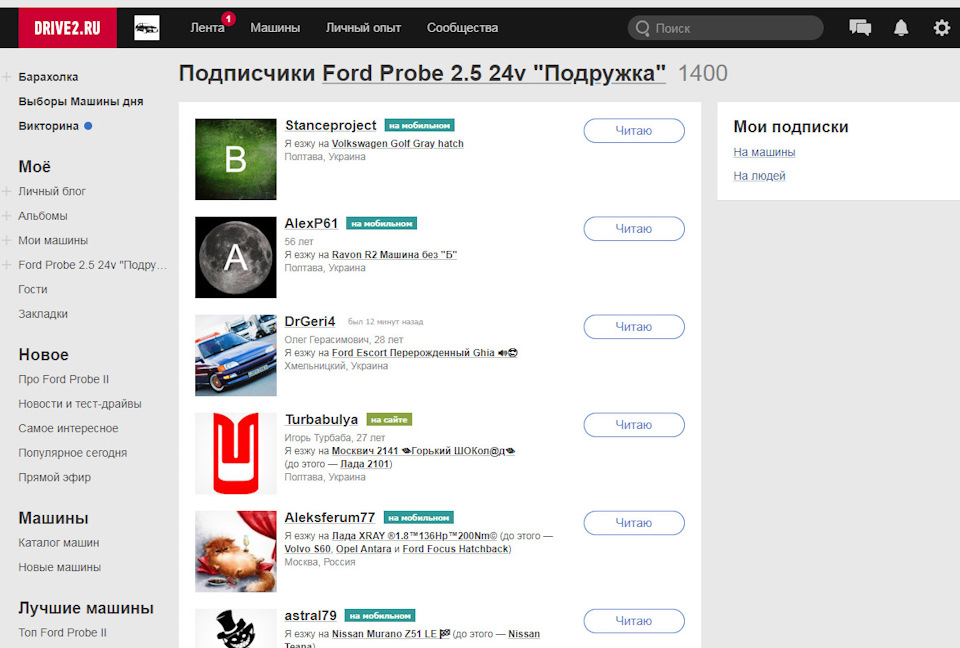This screenshot has height=648, width=960.
Task: Open the messages chat icon
Action: pyautogui.click(x=860, y=28)
